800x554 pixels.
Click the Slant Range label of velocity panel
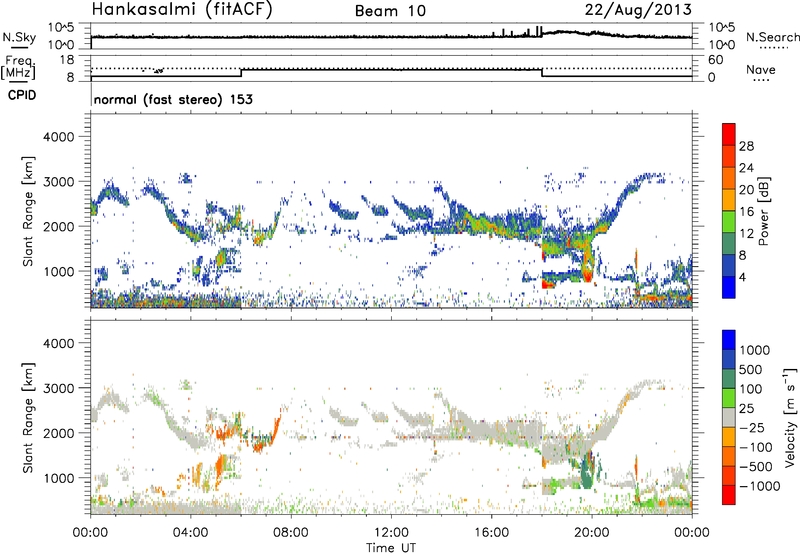(x=28, y=417)
